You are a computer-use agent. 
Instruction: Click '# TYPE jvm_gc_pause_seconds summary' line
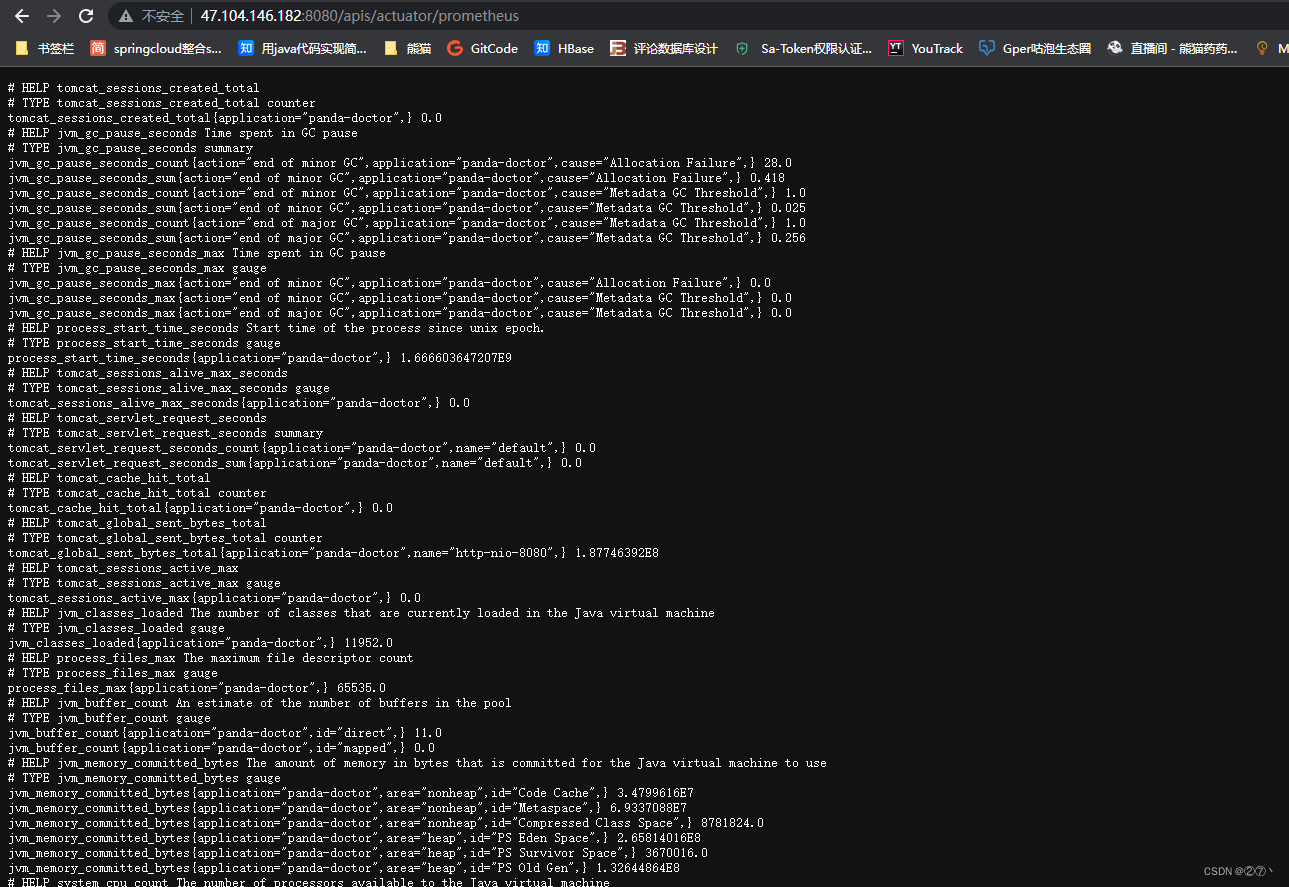(x=130, y=148)
